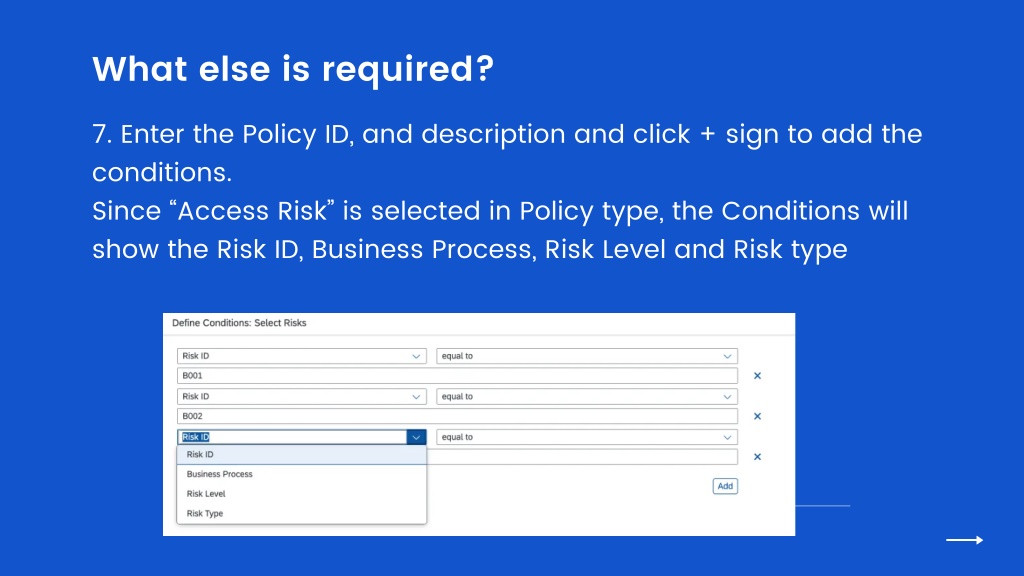Screen dimensions: 1024x576
Task: Open second row's 'equal to' operator dropdown
Action: [587, 396]
